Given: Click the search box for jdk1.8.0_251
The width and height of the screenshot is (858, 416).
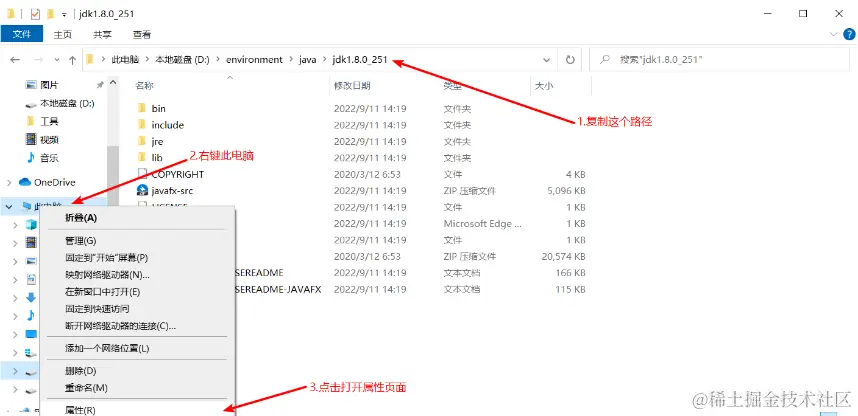Looking at the screenshot, I should [719, 60].
